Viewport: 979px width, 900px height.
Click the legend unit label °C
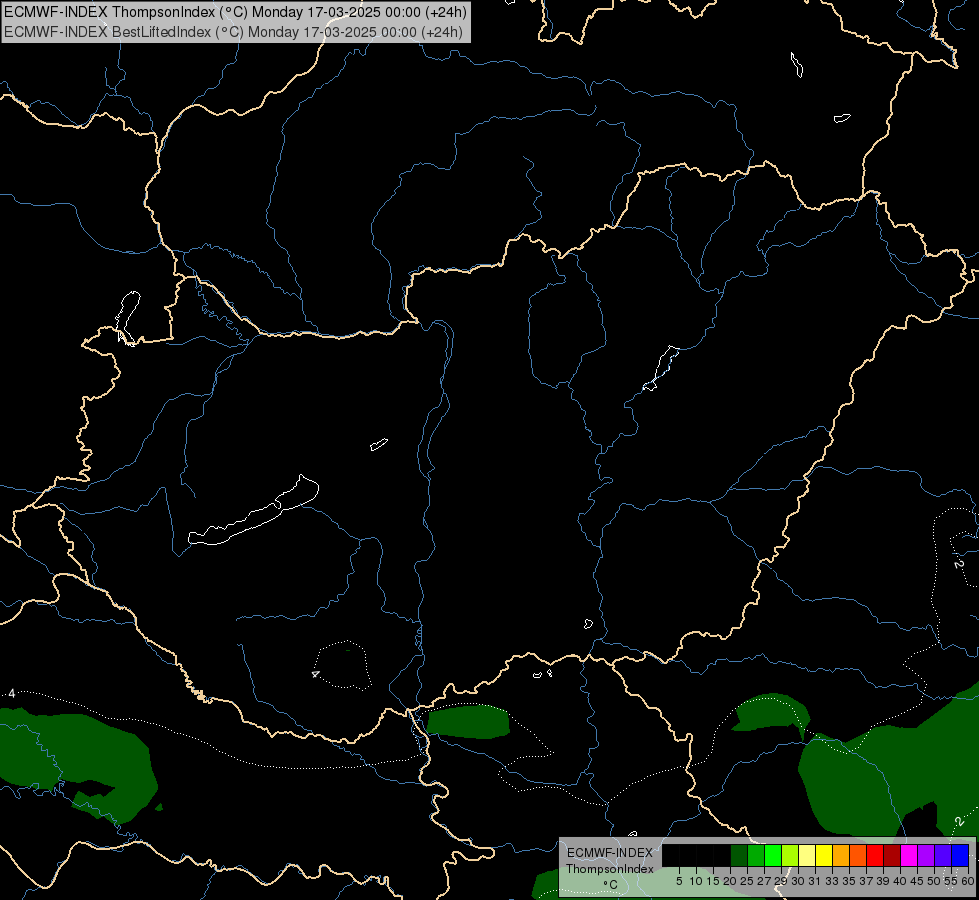click(x=610, y=885)
